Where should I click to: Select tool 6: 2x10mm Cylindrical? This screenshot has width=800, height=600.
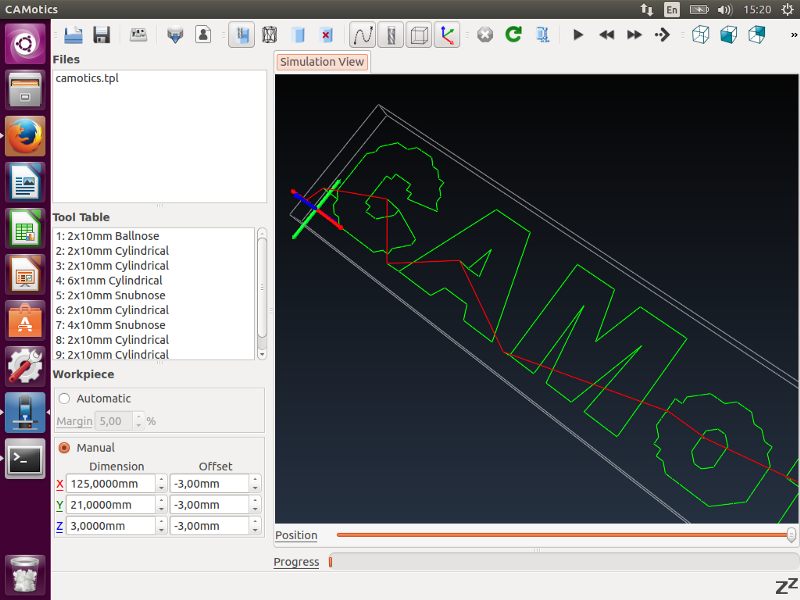[112, 310]
